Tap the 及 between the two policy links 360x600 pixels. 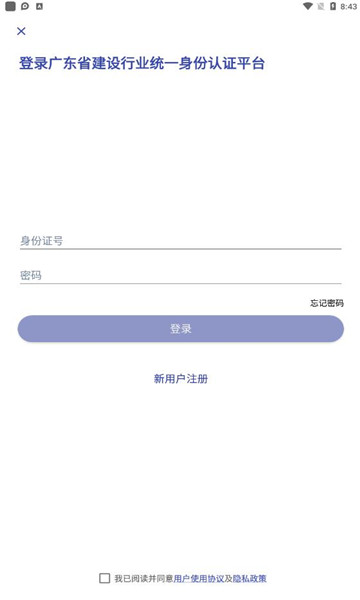228,579
